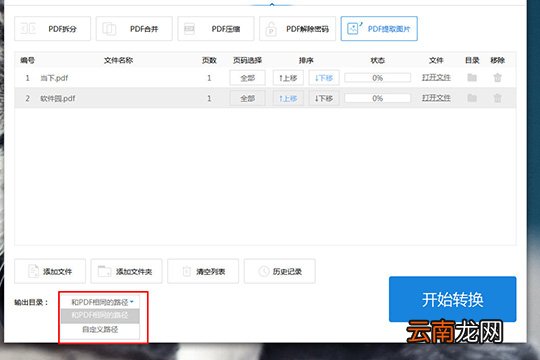Click the 0% progress bar of 软件园.pdf

coord(377,98)
